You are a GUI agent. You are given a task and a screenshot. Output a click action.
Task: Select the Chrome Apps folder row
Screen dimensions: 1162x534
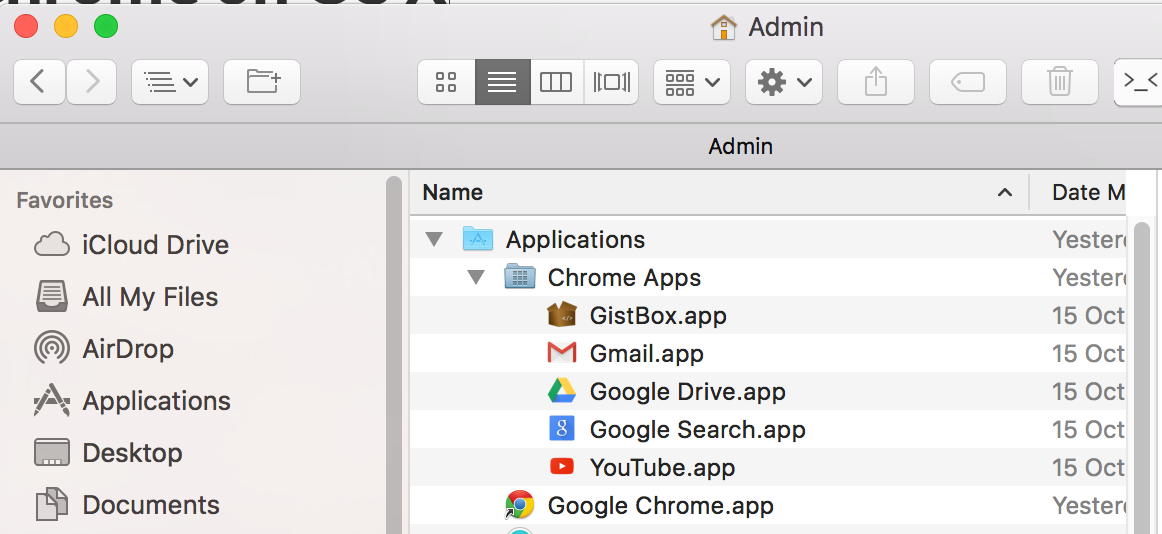(767, 278)
